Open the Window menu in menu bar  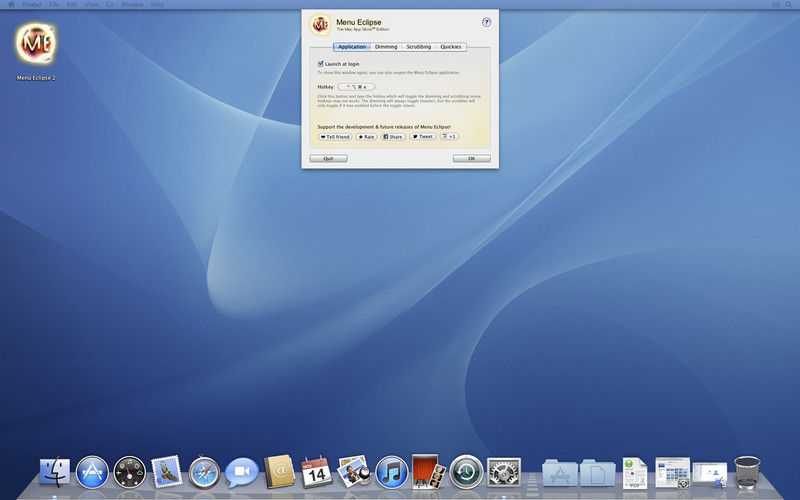132,5
